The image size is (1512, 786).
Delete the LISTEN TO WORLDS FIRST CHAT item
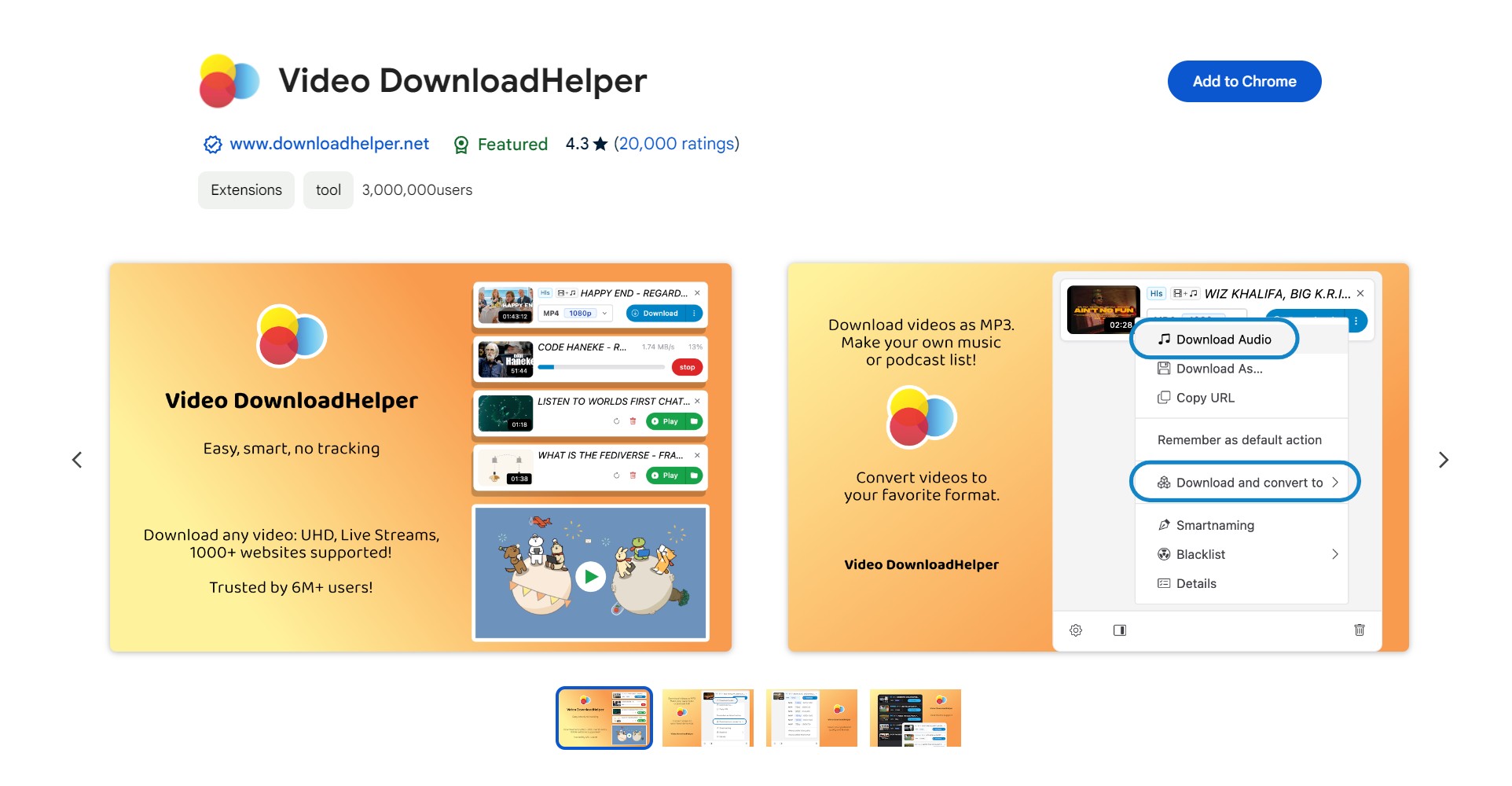(633, 421)
